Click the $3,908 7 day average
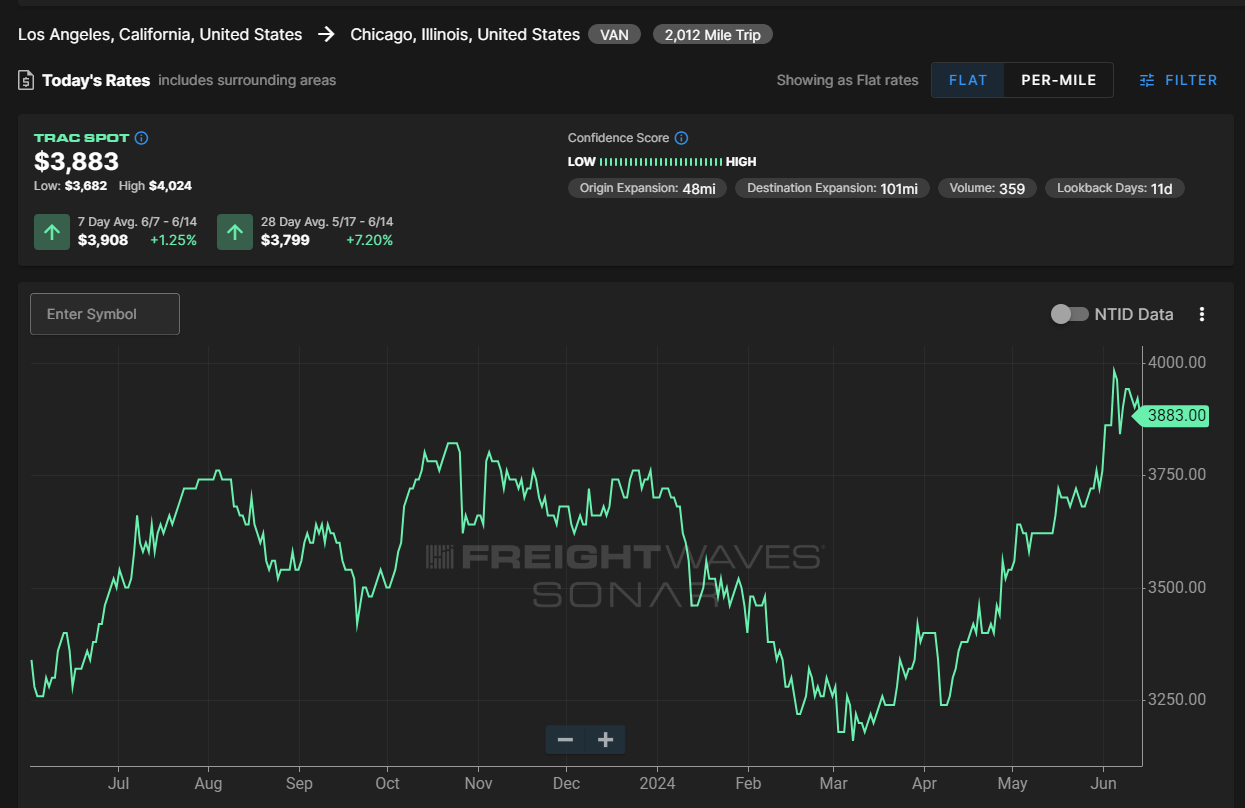Screen dimensions: 1245x808 (103, 240)
